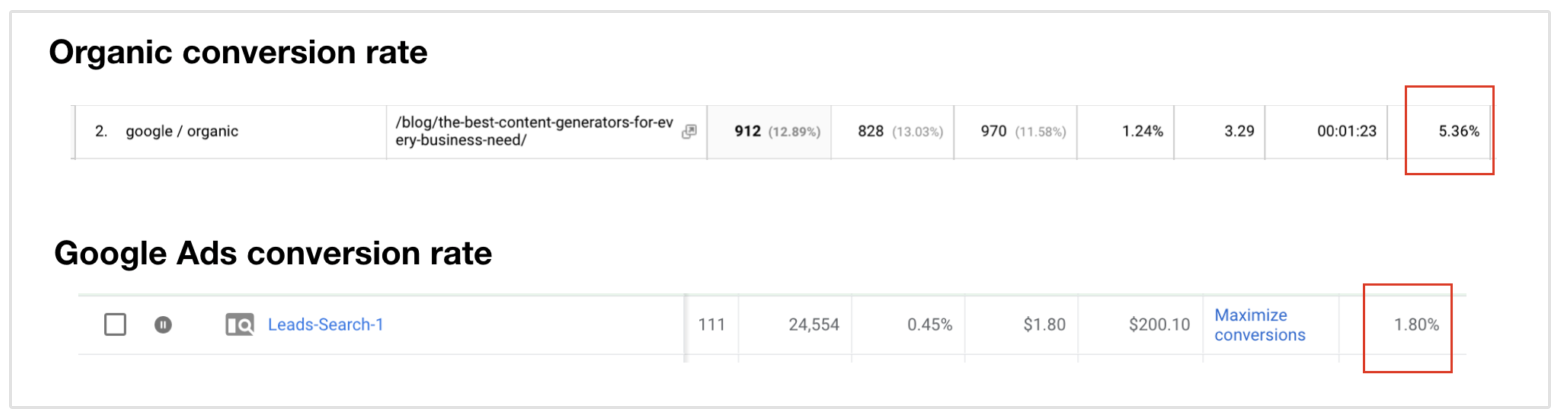
Task: Select the 912 users cell
Action: 764,131
